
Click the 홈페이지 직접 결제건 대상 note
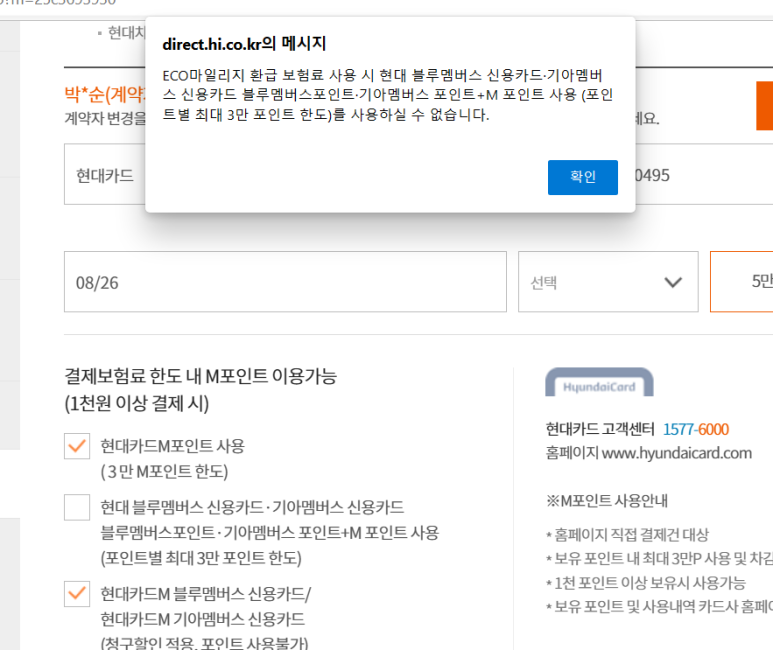tap(627, 534)
